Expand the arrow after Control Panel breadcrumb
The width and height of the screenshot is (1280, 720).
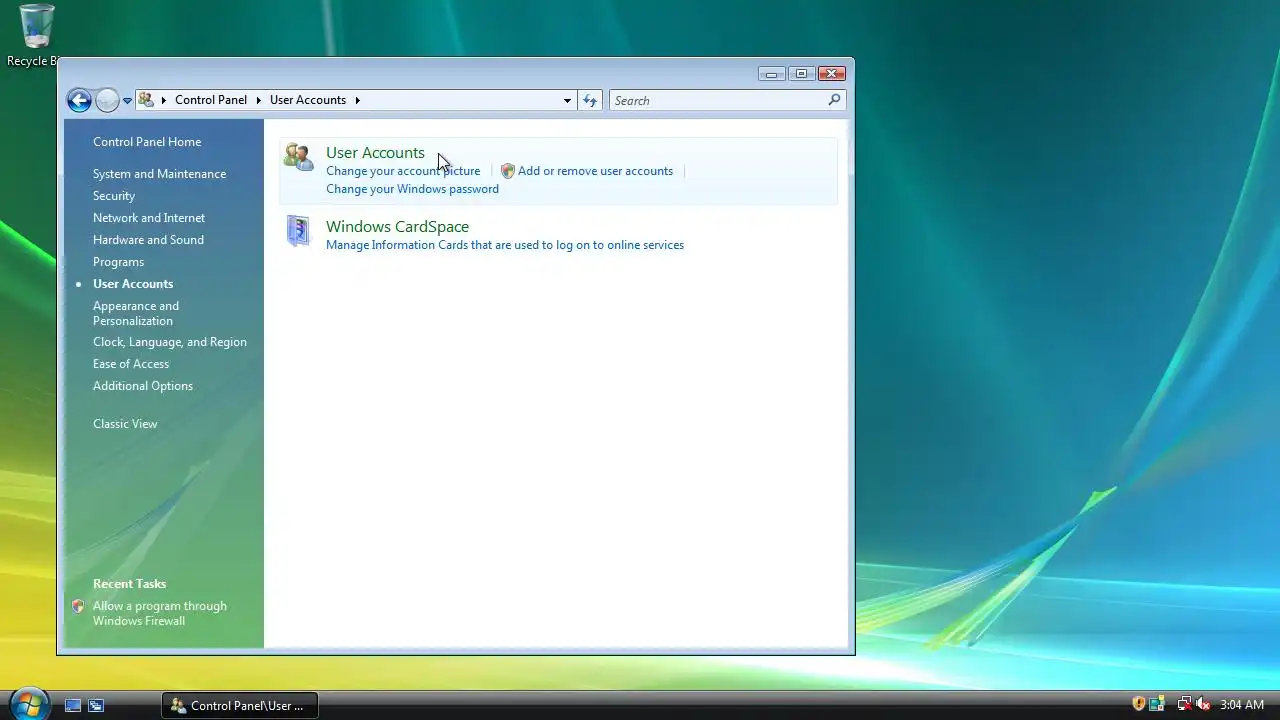pos(258,100)
